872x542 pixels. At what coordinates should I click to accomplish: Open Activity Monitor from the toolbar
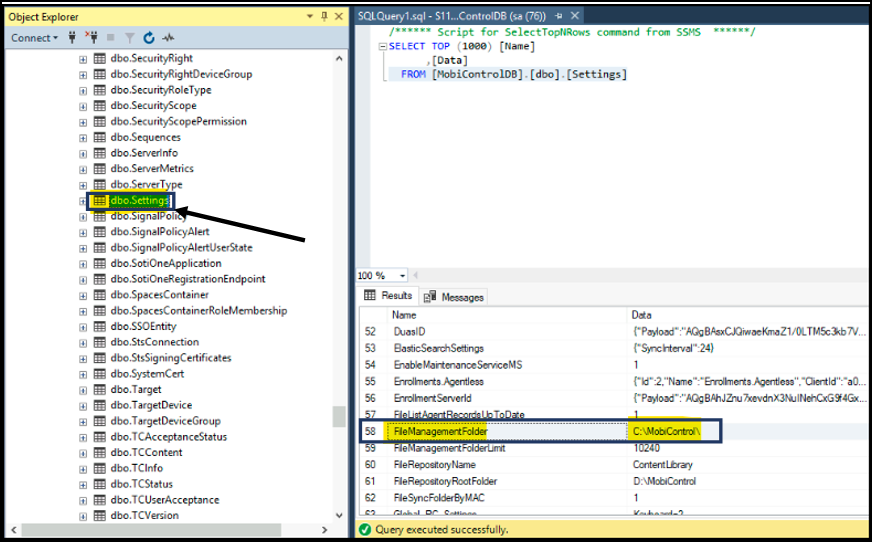click(x=168, y=38)
